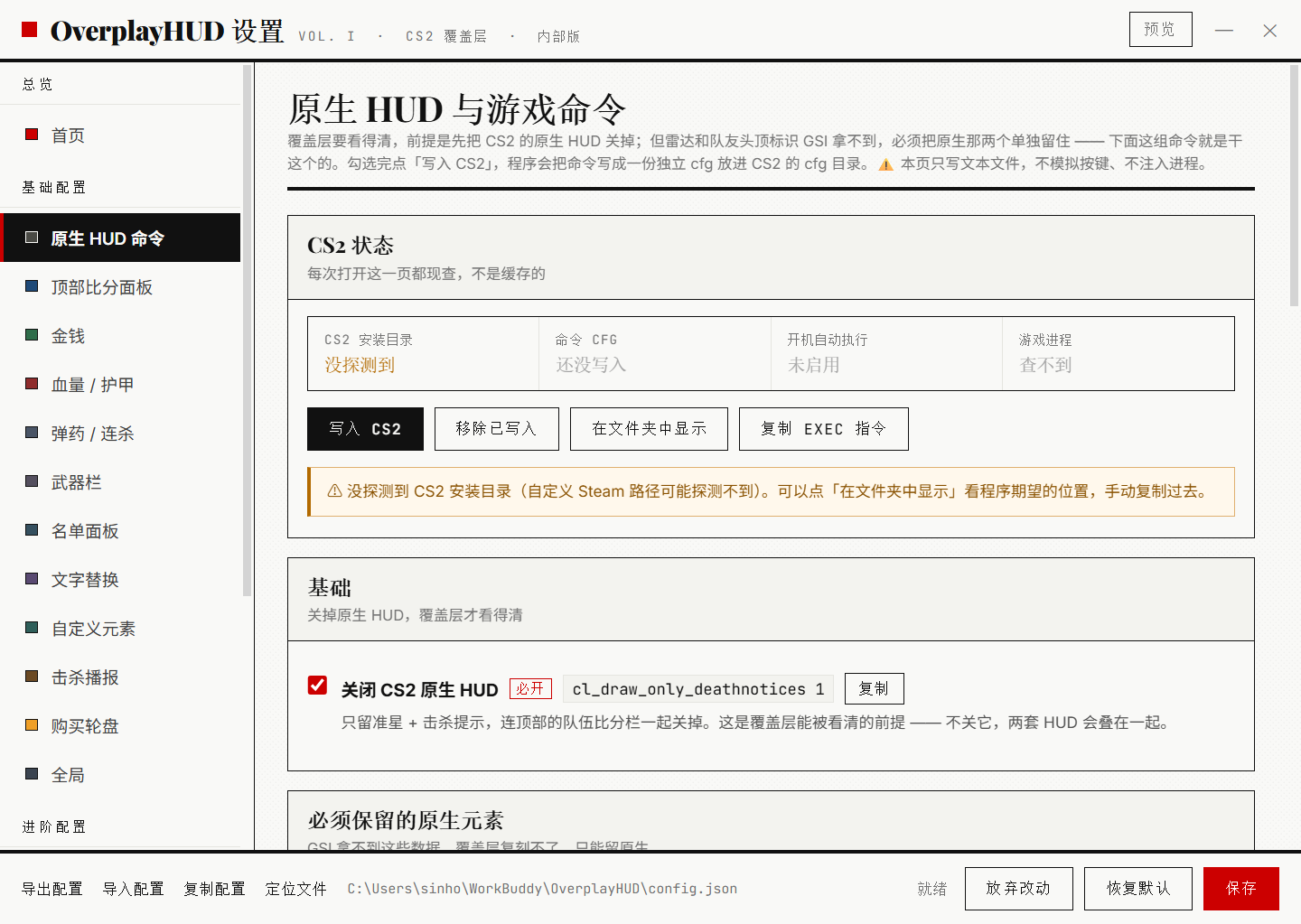This screenshot has height=924, width=1301.
Task: Click 导入配置 in the footer
Action: (134, 889)
